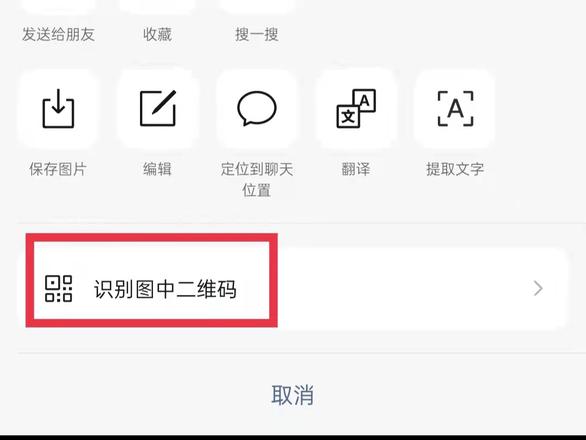Tap the 搜一搜 search label
This screenshot has width=586, height=440.
[x=257, y=34]
